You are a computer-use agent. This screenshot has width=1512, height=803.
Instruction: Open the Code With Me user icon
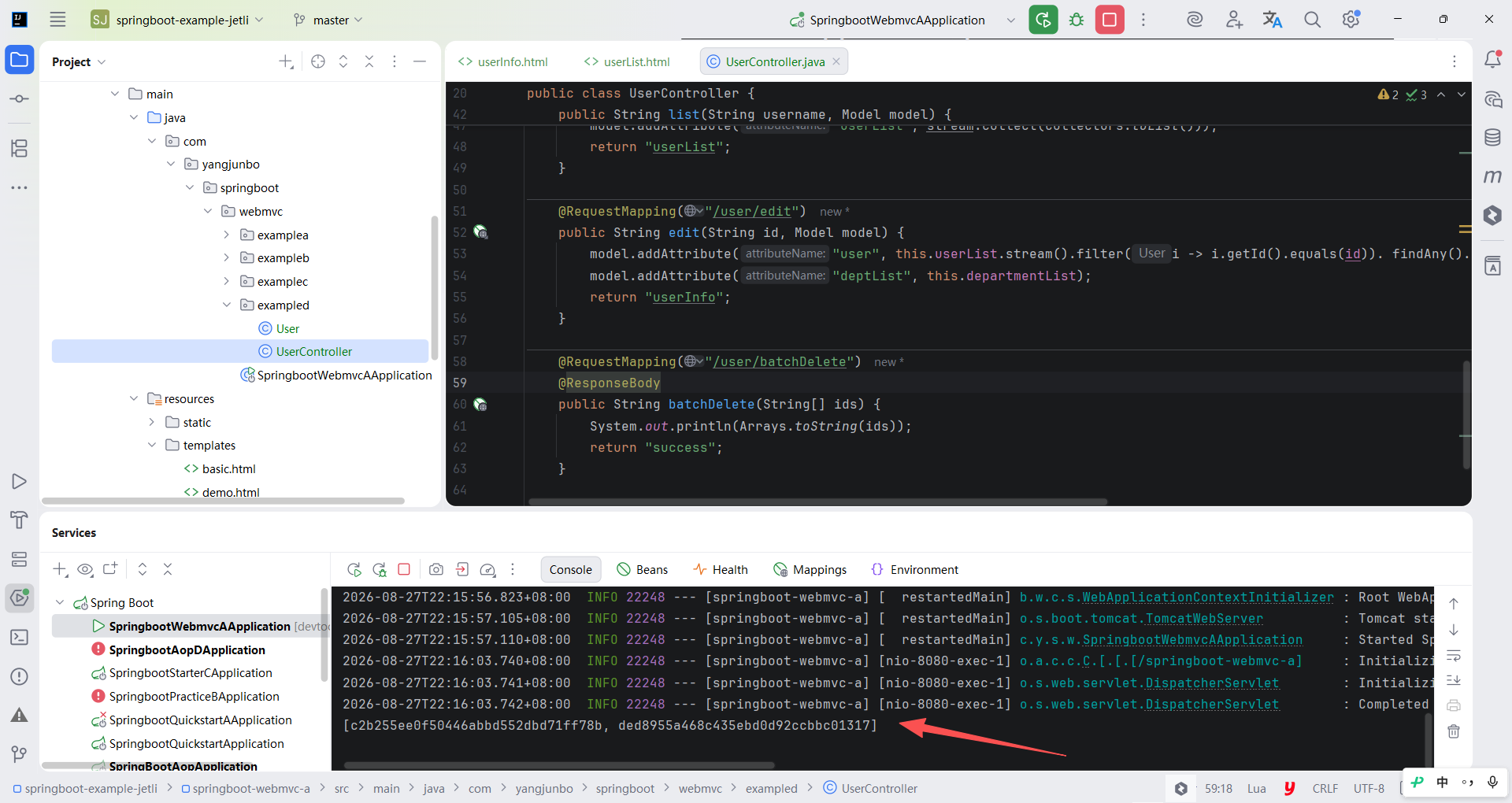(x=1234, y=20)
